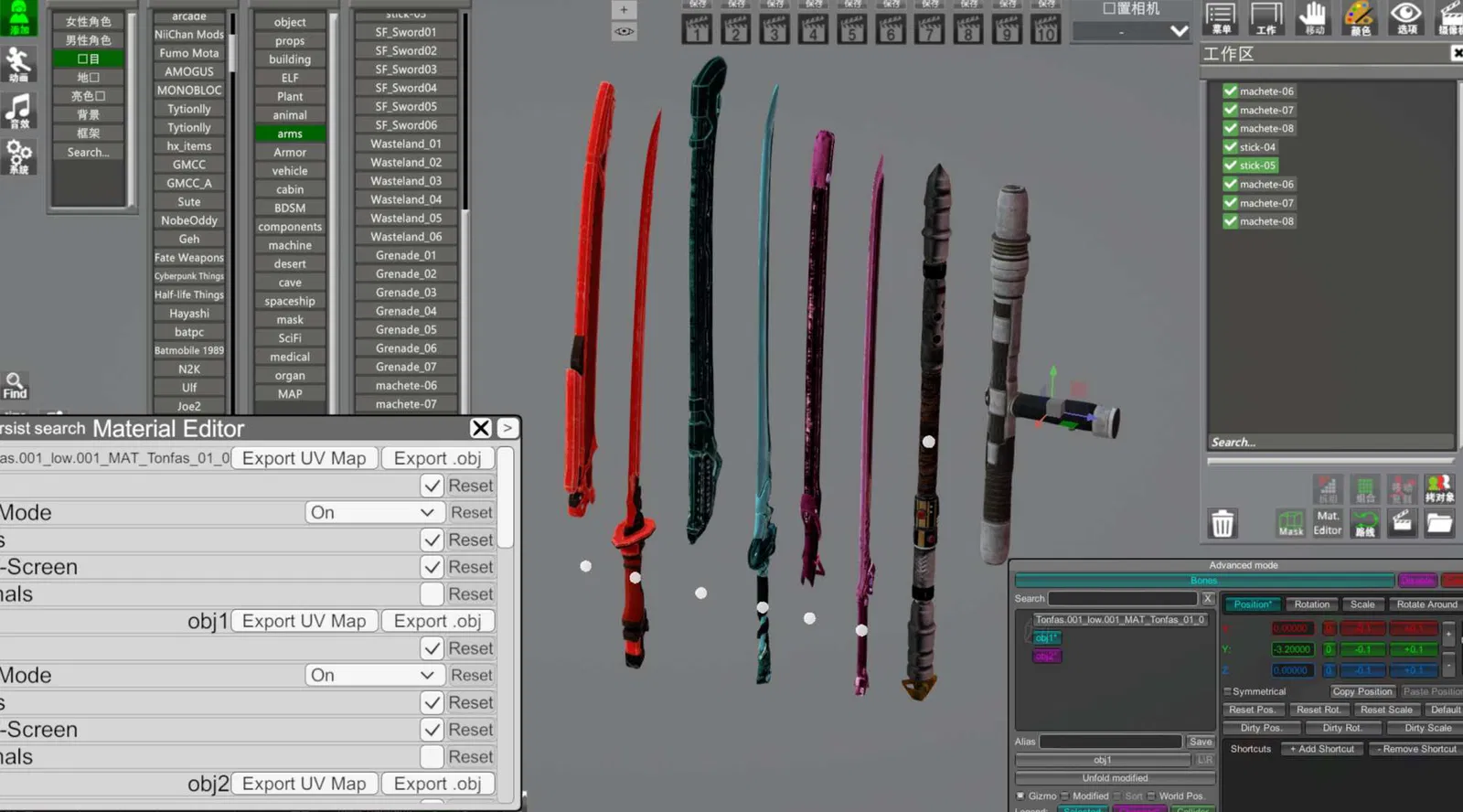
Task: Click the Copy Position button
Action: 1362,692
